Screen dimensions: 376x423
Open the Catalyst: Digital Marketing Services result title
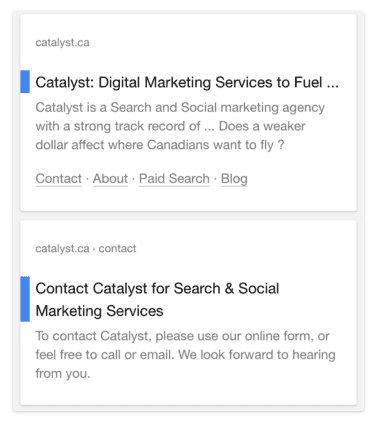tap(187, 82)
